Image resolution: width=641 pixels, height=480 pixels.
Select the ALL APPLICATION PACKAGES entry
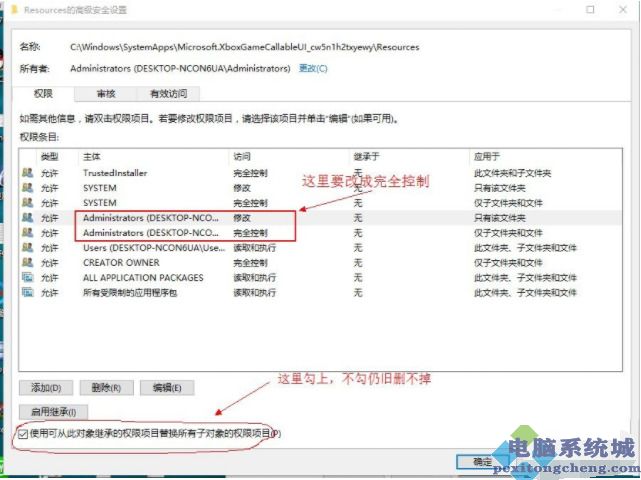tap(320, 278)
